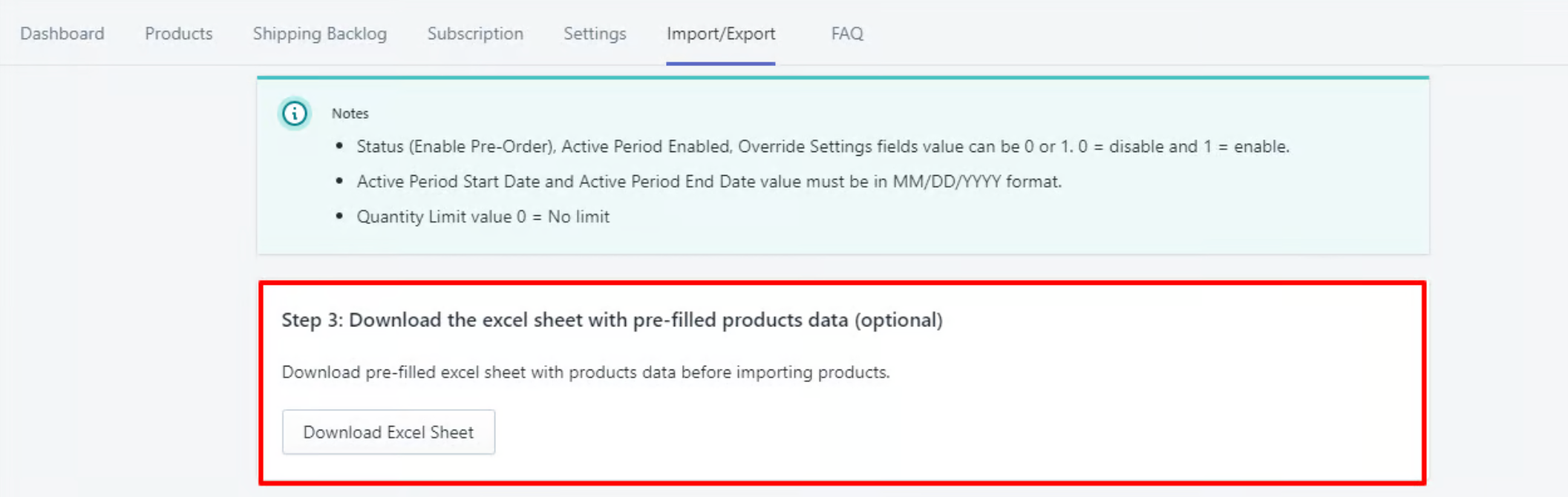Switch to the Products tab

[x=178, y=33]
